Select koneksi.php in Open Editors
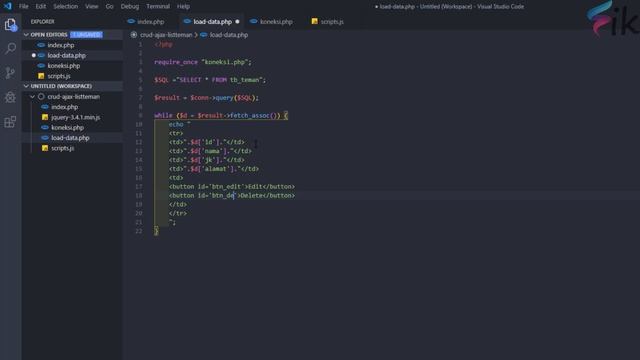Screen dimensions: 640x360 pyautogui.click(x=63, y=66)
